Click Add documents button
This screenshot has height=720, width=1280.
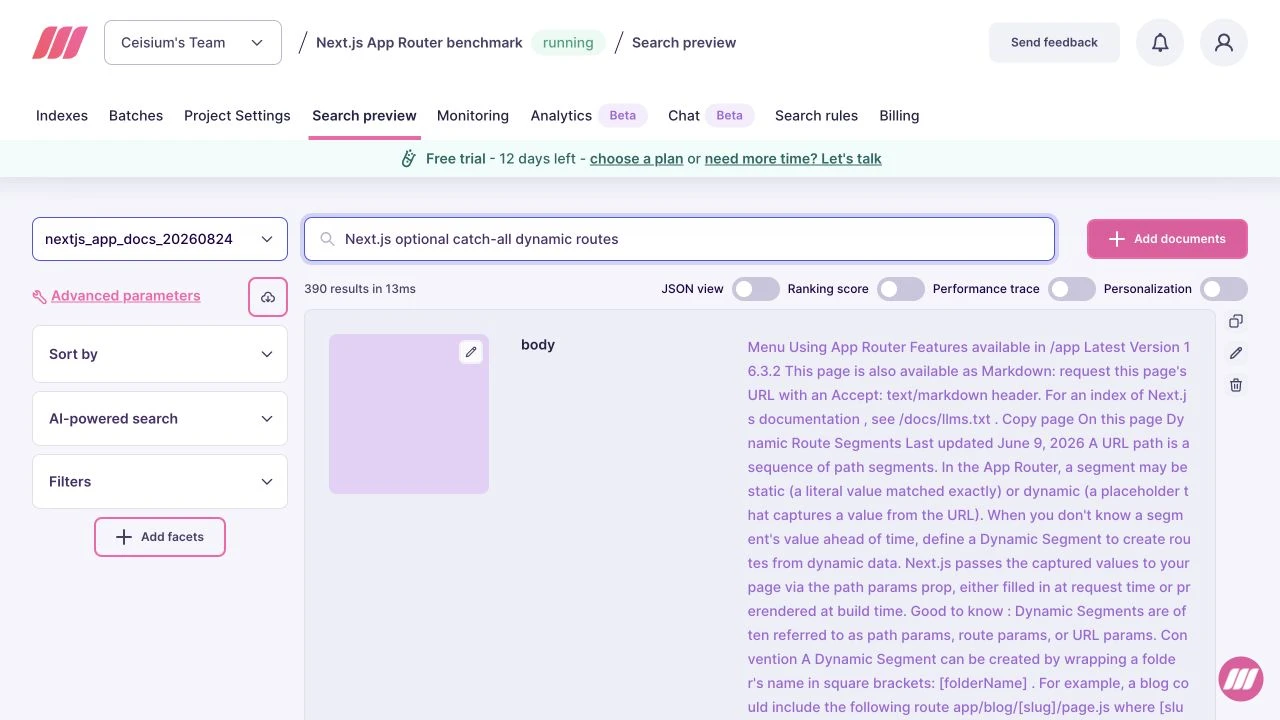pos(1167,239)
